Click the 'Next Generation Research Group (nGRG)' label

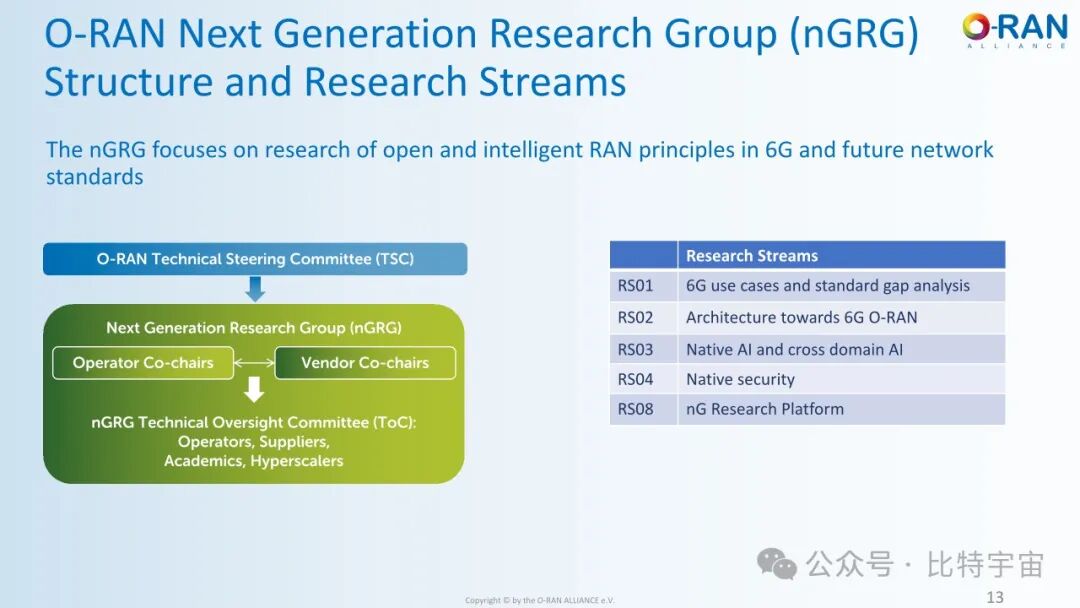(x=254, y=328)
